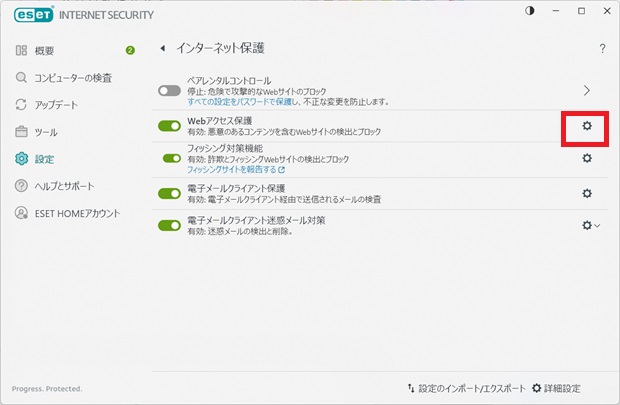Click the INTERNET SECURITY title text
620x405 pixels.
coord(106,15)
